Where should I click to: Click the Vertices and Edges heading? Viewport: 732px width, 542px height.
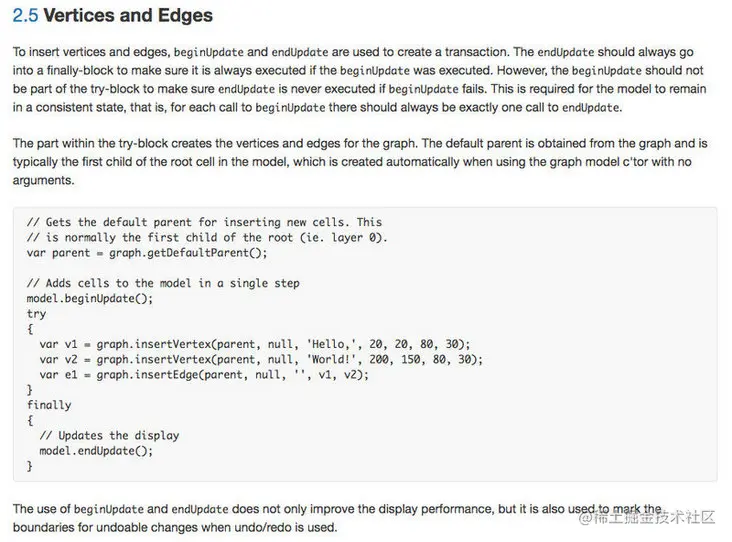pos(128,17)
